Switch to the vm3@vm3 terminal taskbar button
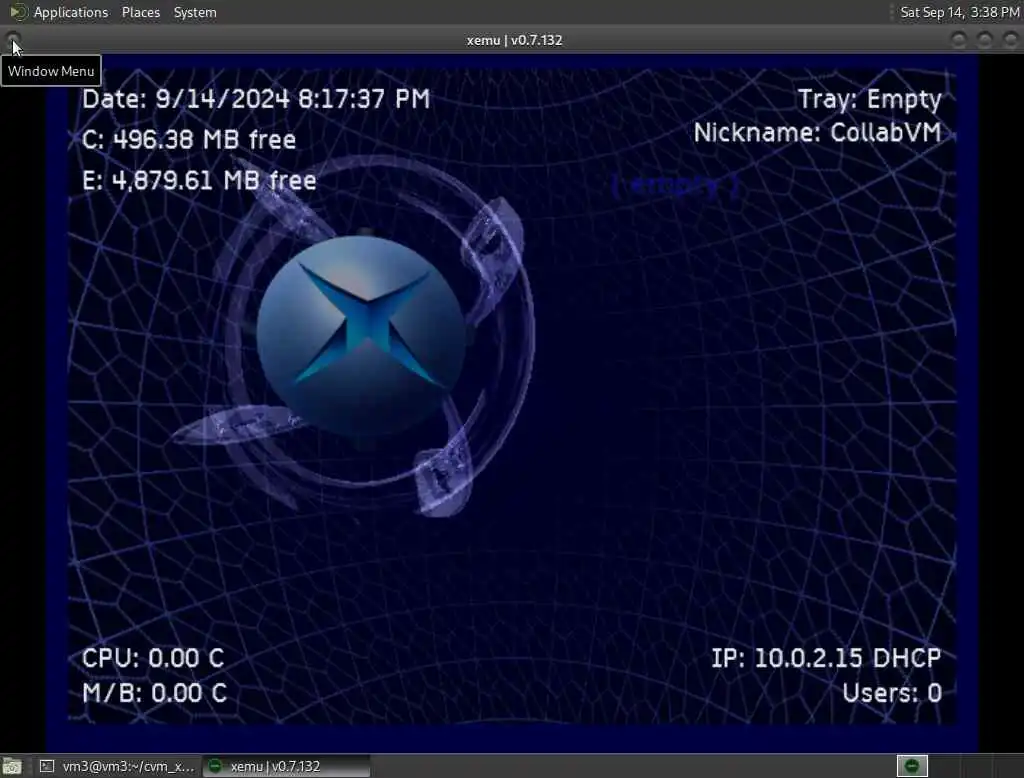The image size is (1024, 778). click(117, 766)
